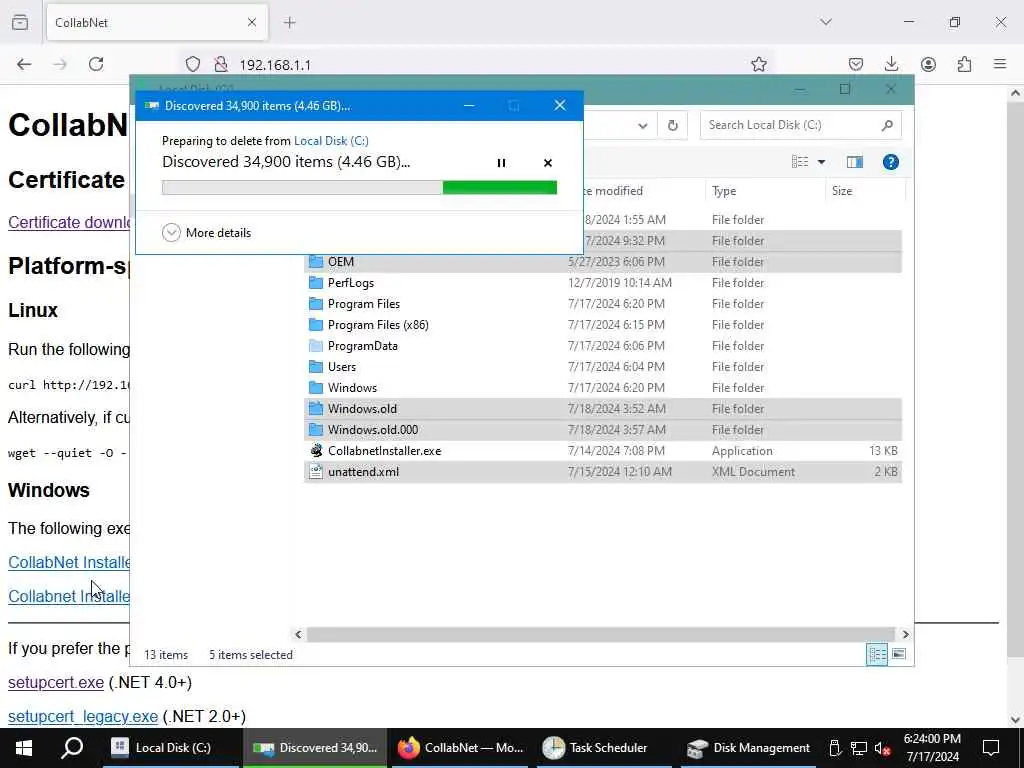Open the list all tabs dropdown
The image size is (1024, 768).
[x=826, y=22]
